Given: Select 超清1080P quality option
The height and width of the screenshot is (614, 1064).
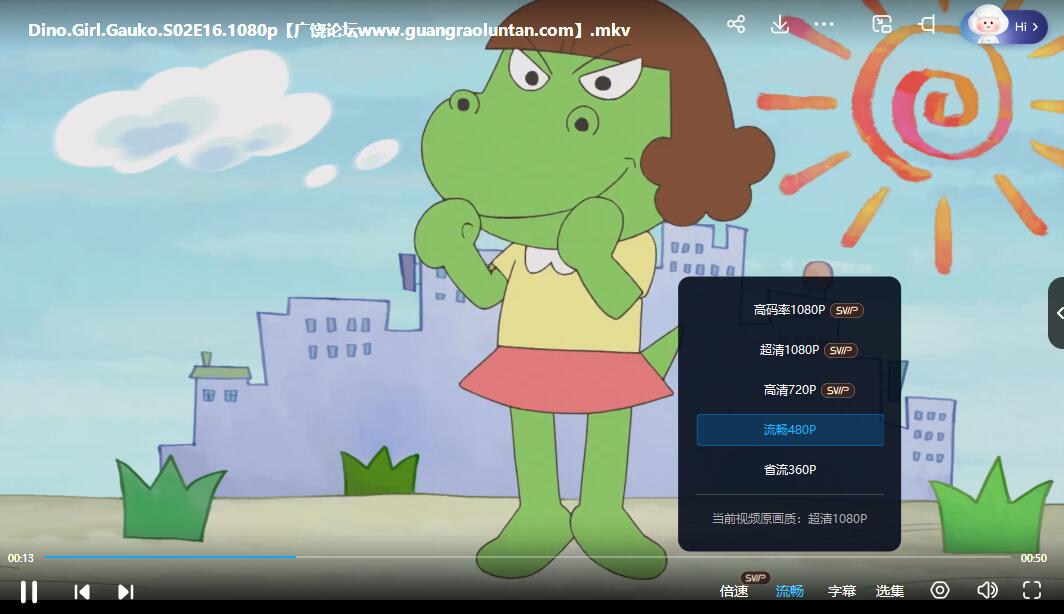Looking at the screenshot, I should (x=790, y=350).
